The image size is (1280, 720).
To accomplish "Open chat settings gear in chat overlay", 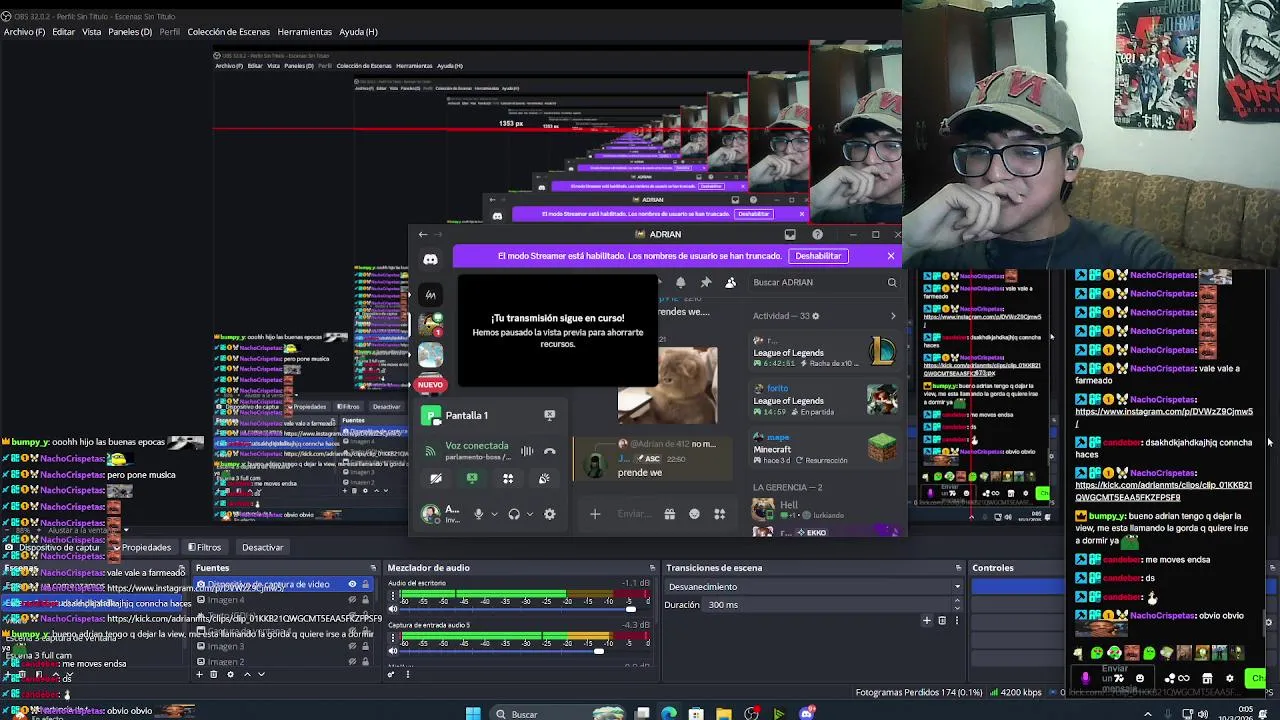I will [x=1229, y=679].
